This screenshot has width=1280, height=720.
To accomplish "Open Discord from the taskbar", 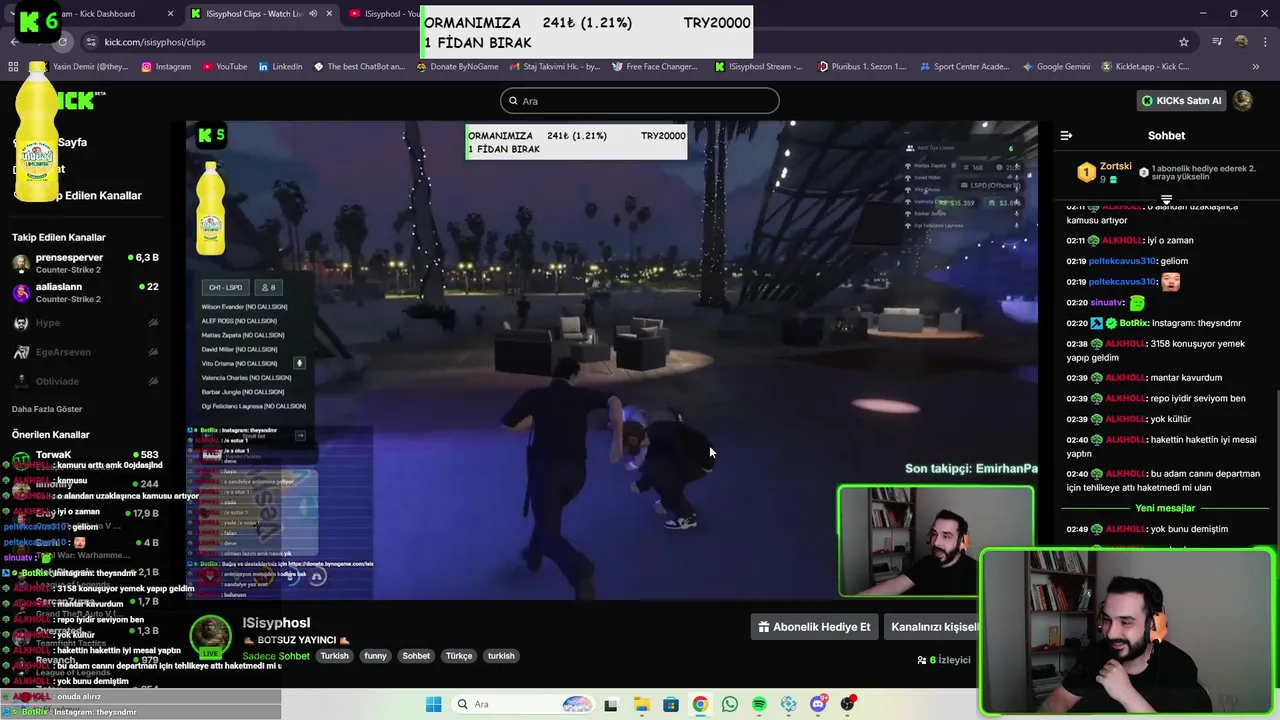I will [818, 705].
